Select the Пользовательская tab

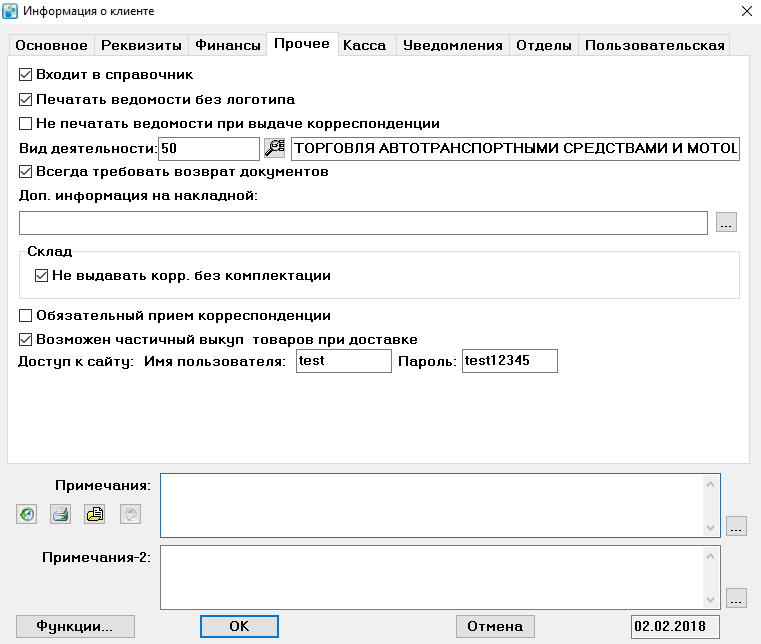pyautogui.click(x=654, y=45)
